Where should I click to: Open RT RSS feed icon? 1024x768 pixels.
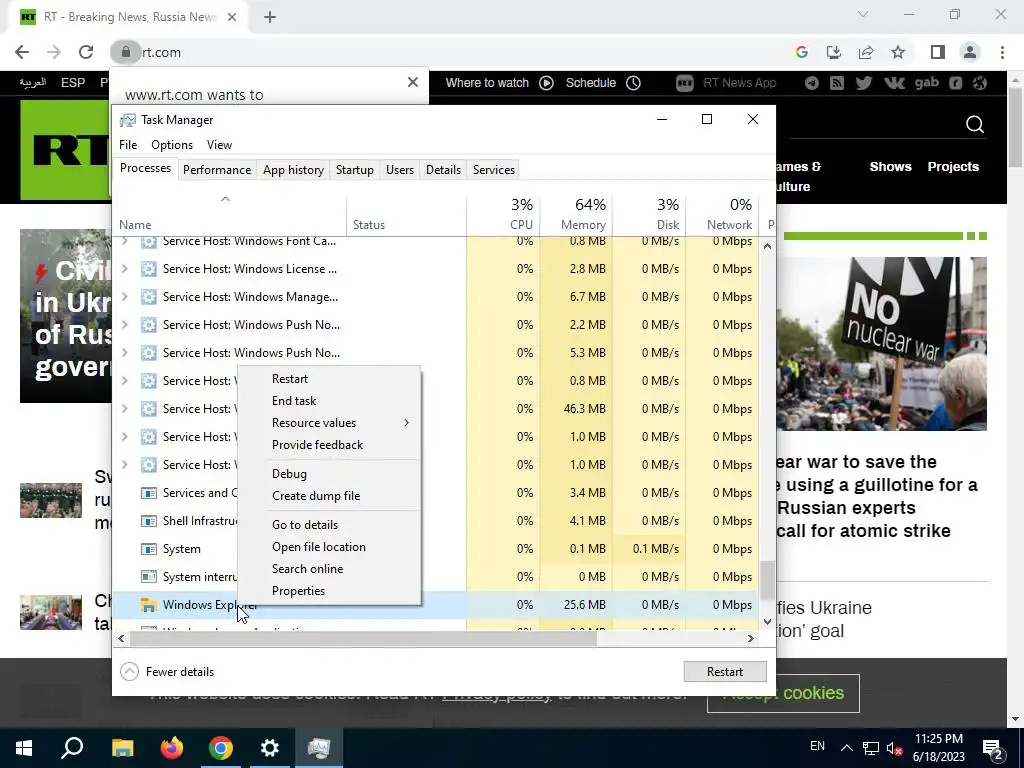(x=837, y=83)
